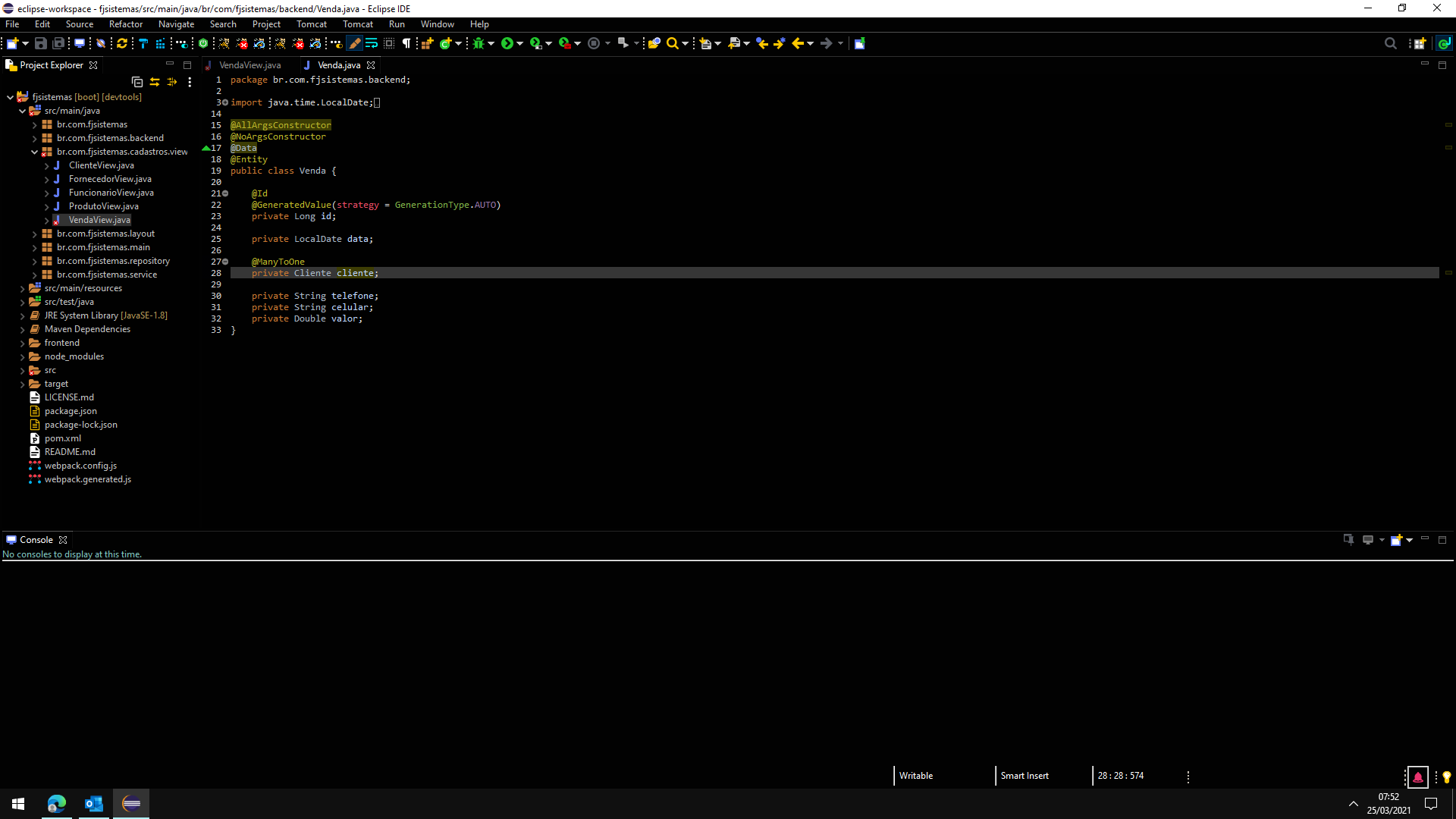Toggle Link with Editor in Project Explorer
Viewport: 1456px width, 819px height.
click(x=155, y=82)
